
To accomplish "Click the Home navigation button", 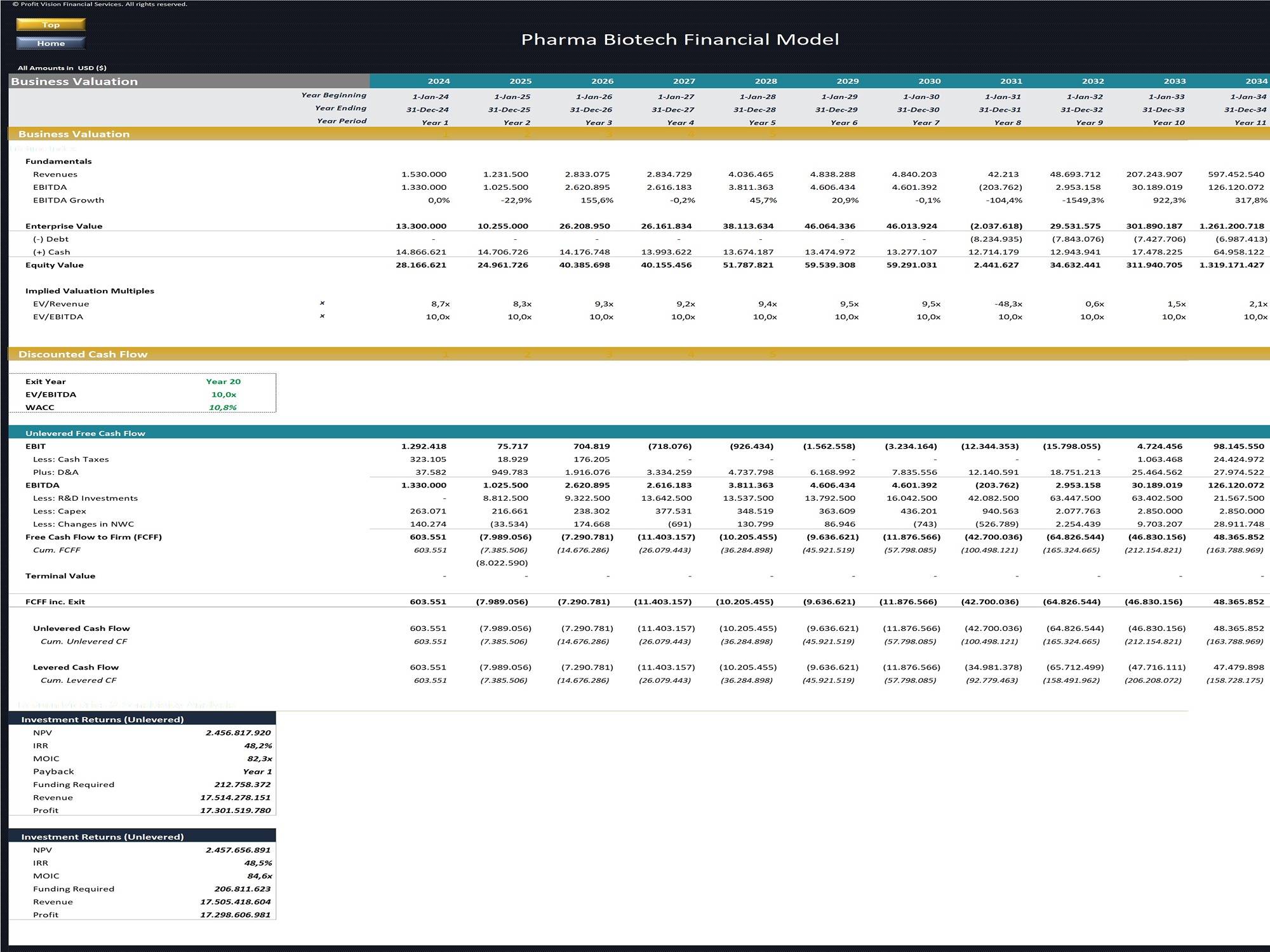I will click(x=51, y=43).
